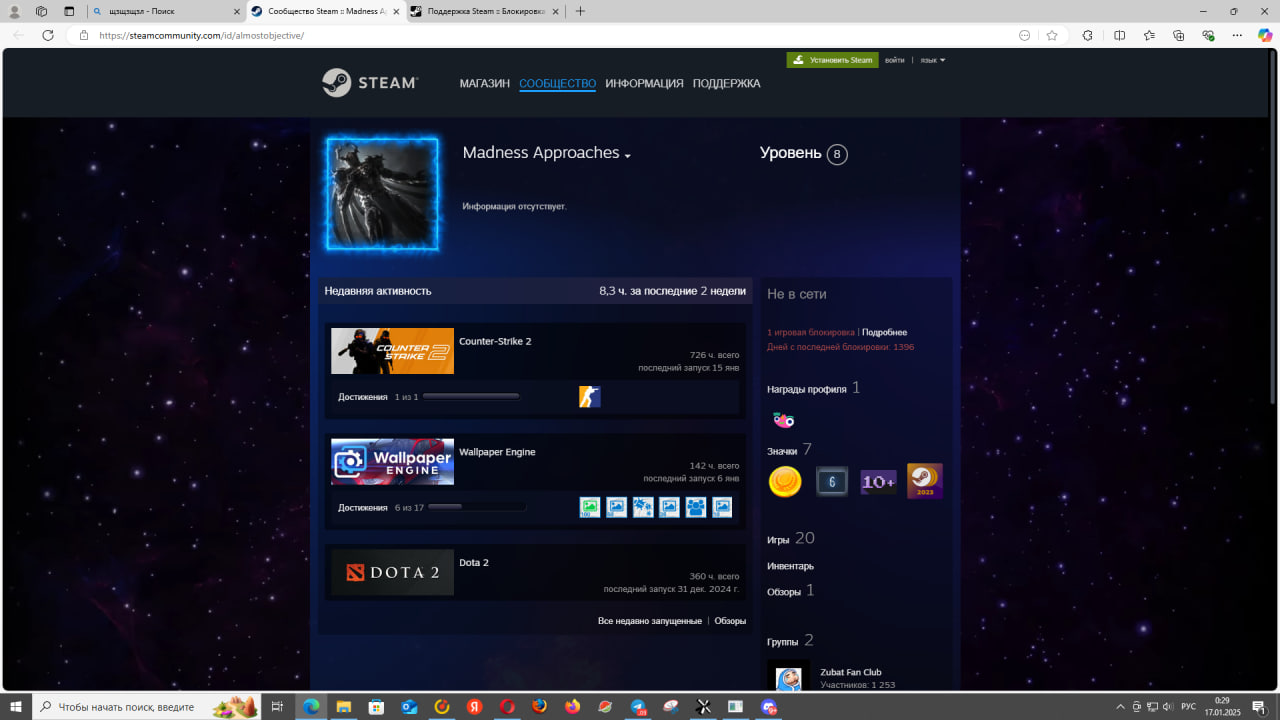Screen dimensions: 1280x720
Task: Click the войти login link
Action: click(895, 60)
